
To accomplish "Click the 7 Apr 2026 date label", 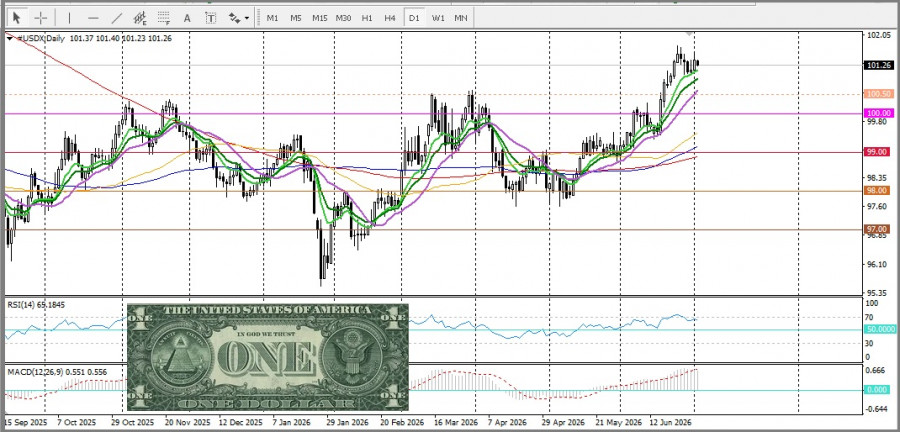I will tap(507, 421).
